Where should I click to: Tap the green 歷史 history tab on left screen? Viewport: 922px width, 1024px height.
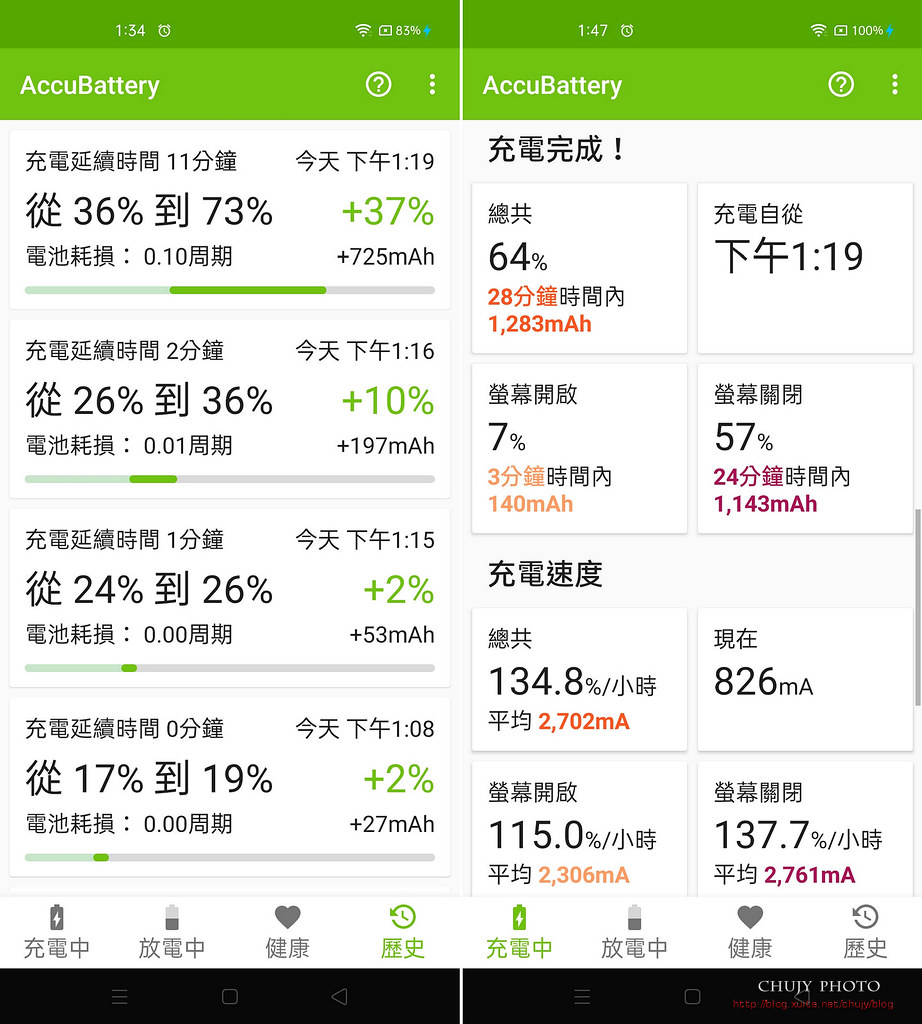[x=402, y=932]
